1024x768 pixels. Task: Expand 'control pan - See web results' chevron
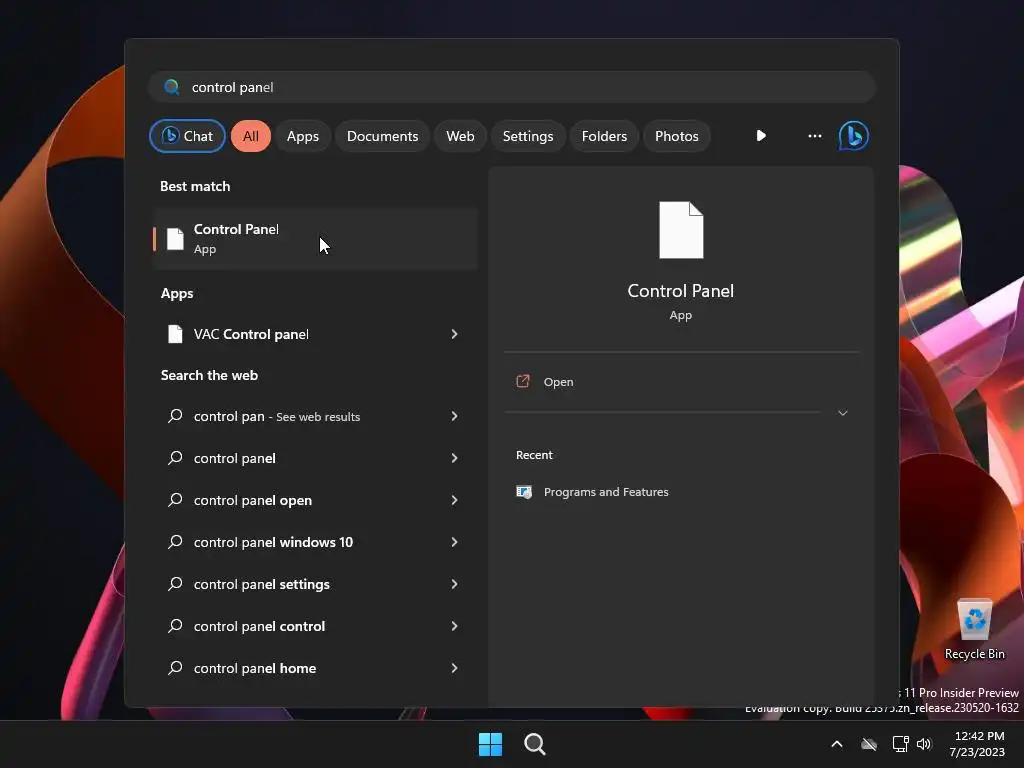(x=455, y=416)
